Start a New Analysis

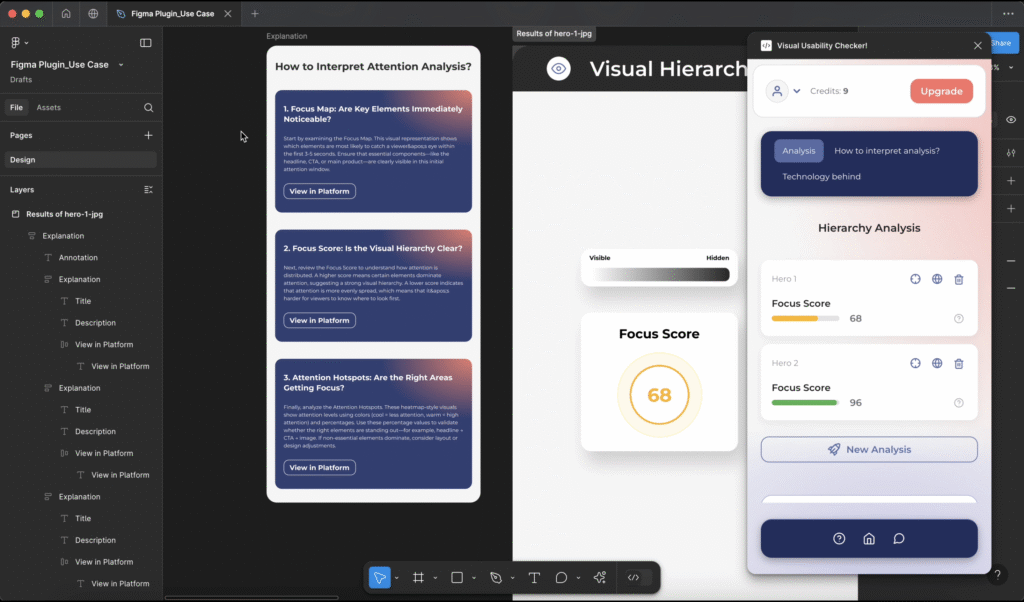tap(869, 449)
